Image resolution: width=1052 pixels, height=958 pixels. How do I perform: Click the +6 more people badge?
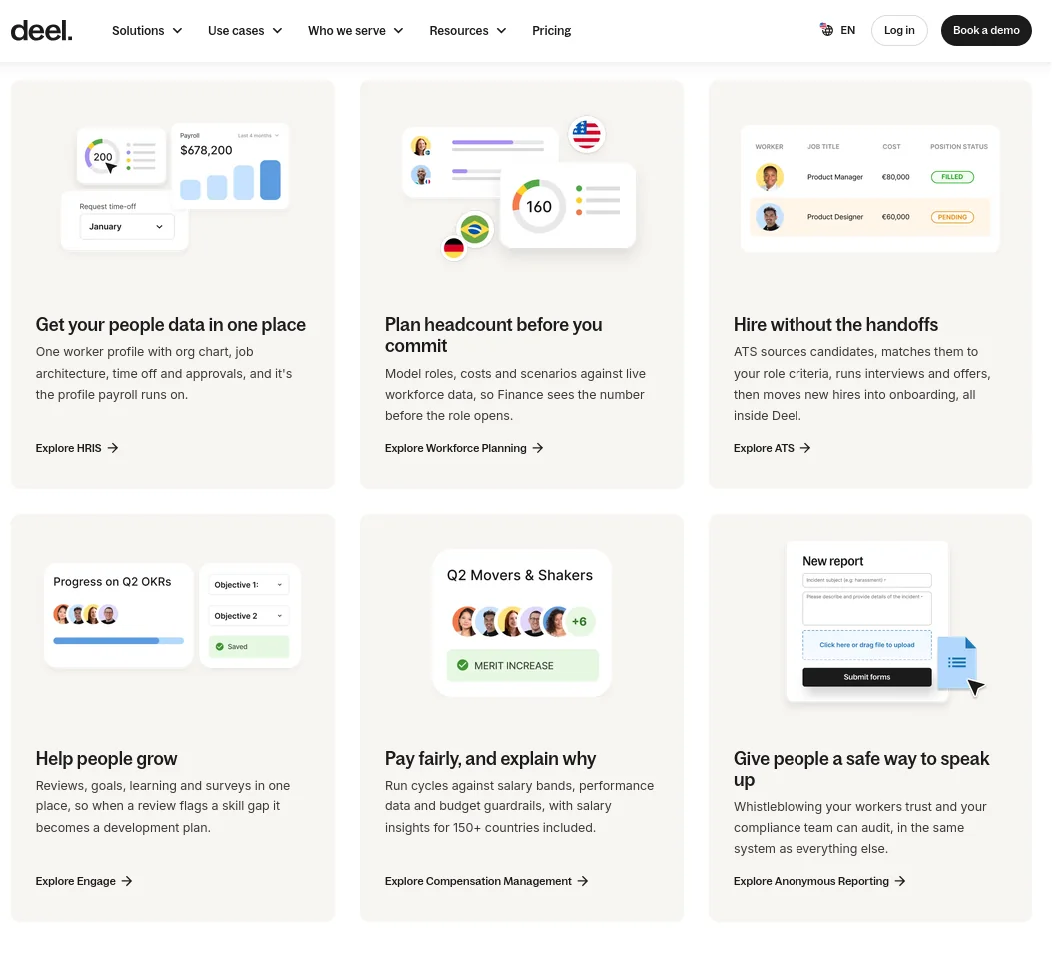click(x=579, y=621)
